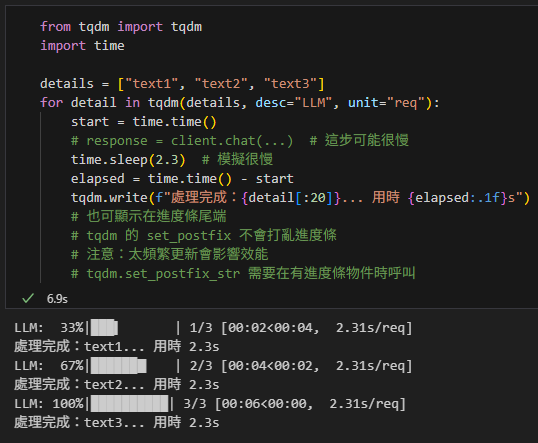Click the tqdm.write f-string line
The image size is (538, 443).
coord(301,198)
